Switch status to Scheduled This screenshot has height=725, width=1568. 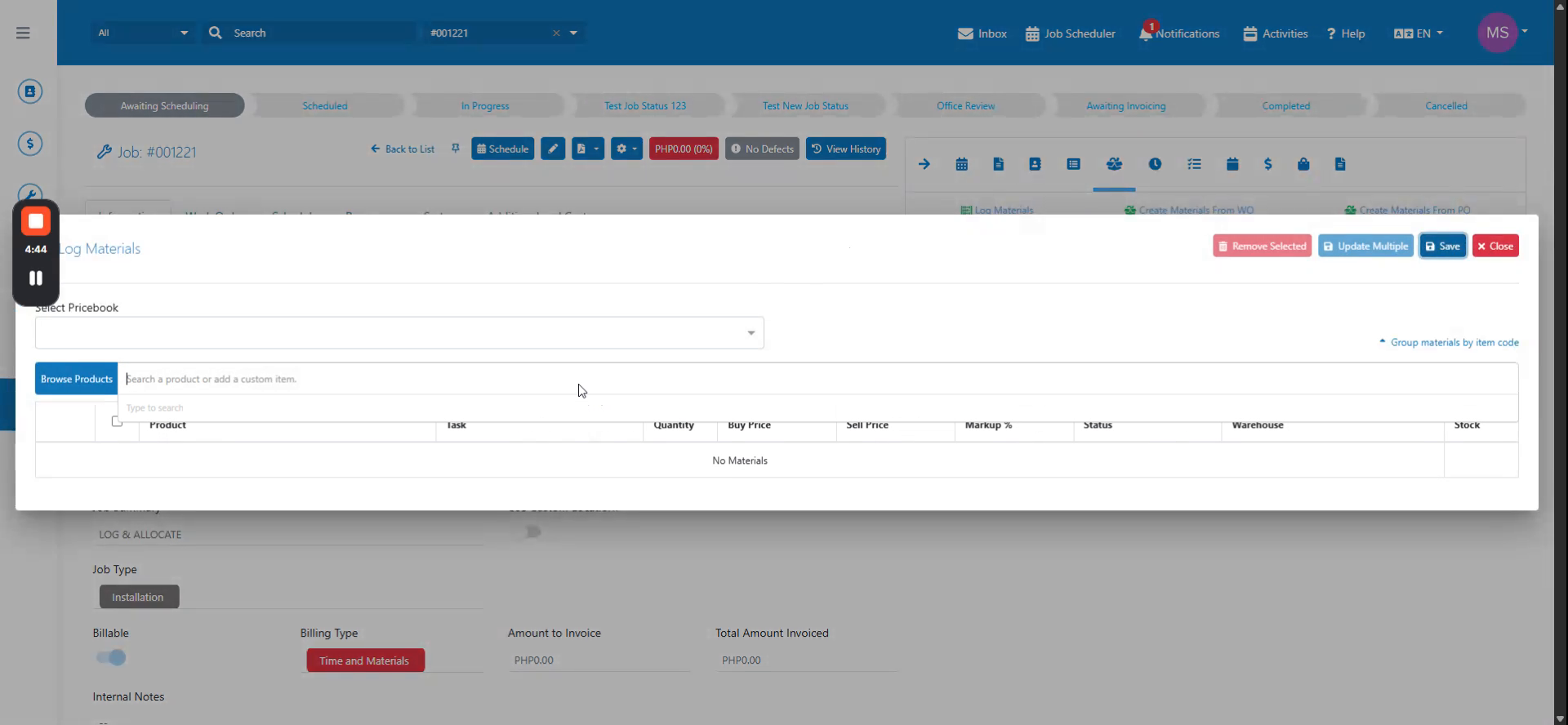click(325, 105)
